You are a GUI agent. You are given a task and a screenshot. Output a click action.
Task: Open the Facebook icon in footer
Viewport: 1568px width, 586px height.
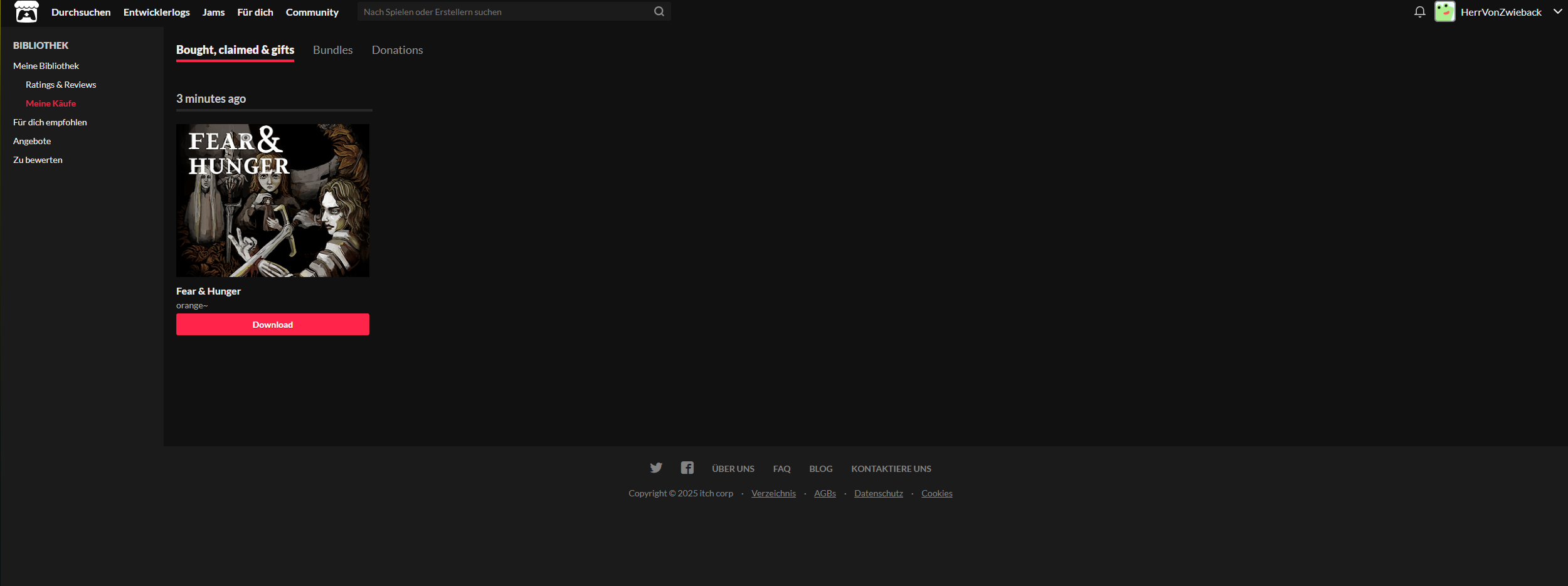[687, 468]
